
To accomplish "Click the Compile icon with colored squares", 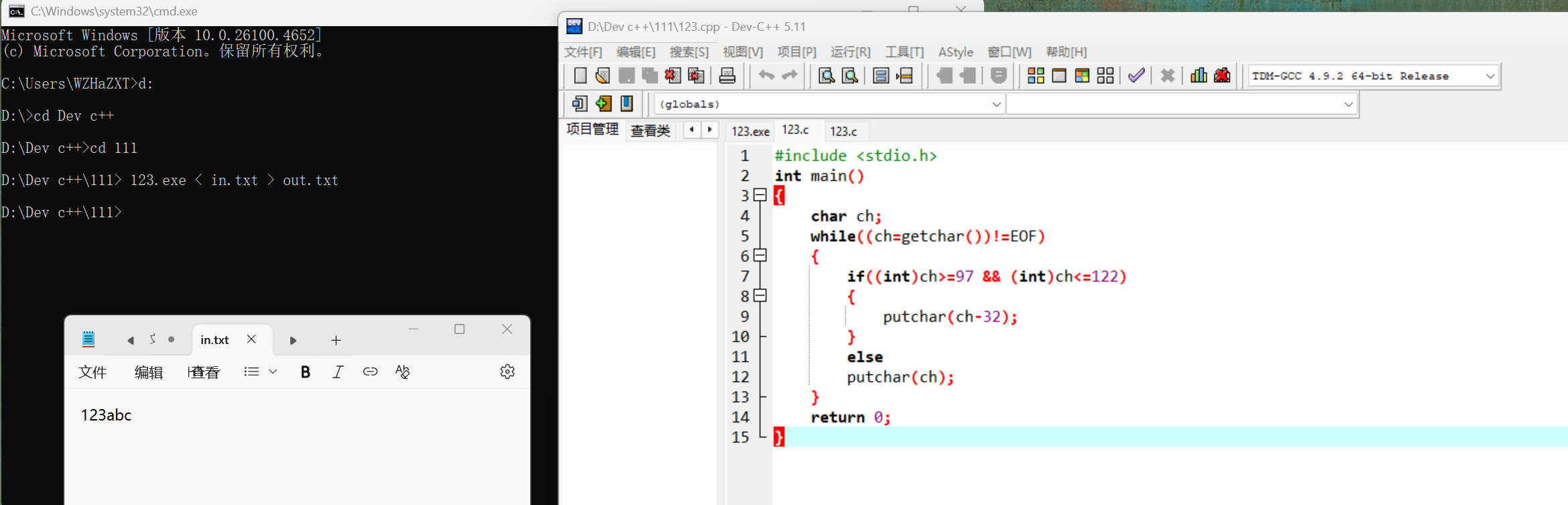I will tap(1036, 76).
